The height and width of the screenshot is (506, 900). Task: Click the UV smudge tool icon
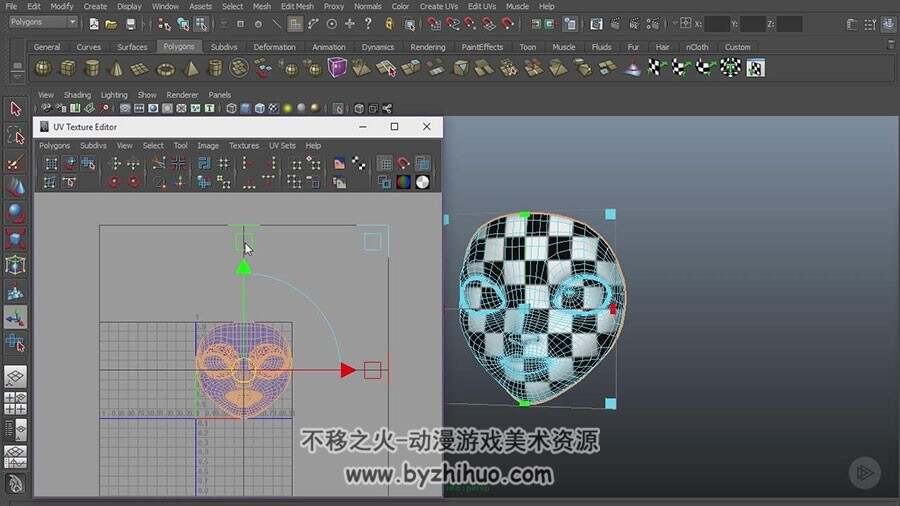tap(69, 164)
